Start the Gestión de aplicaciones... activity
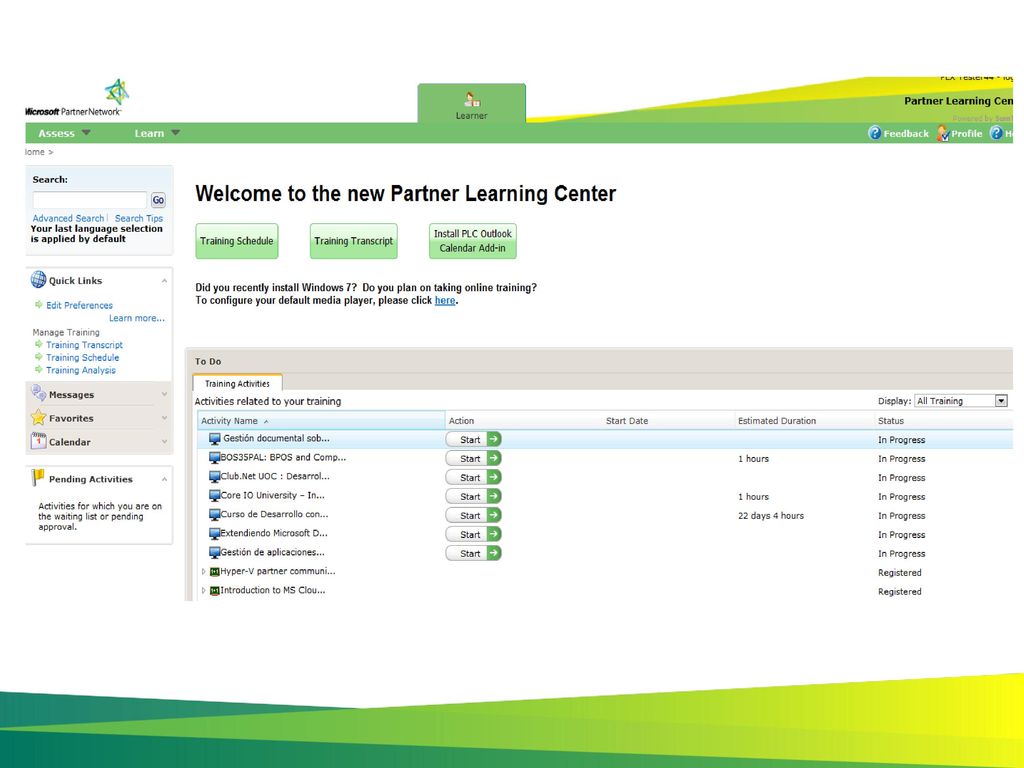Screen dimensions: 1024x768 (473, 553)
